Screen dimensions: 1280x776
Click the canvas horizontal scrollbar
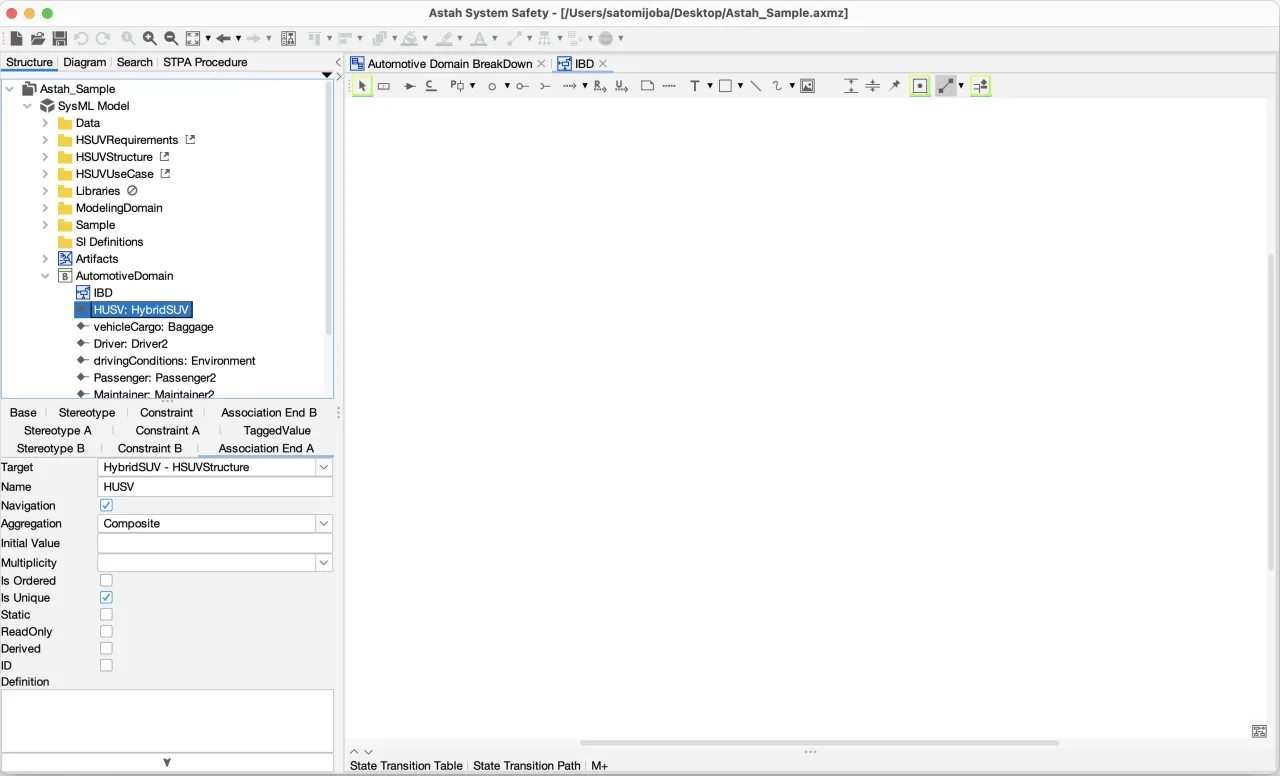click(x=819, y=743)
